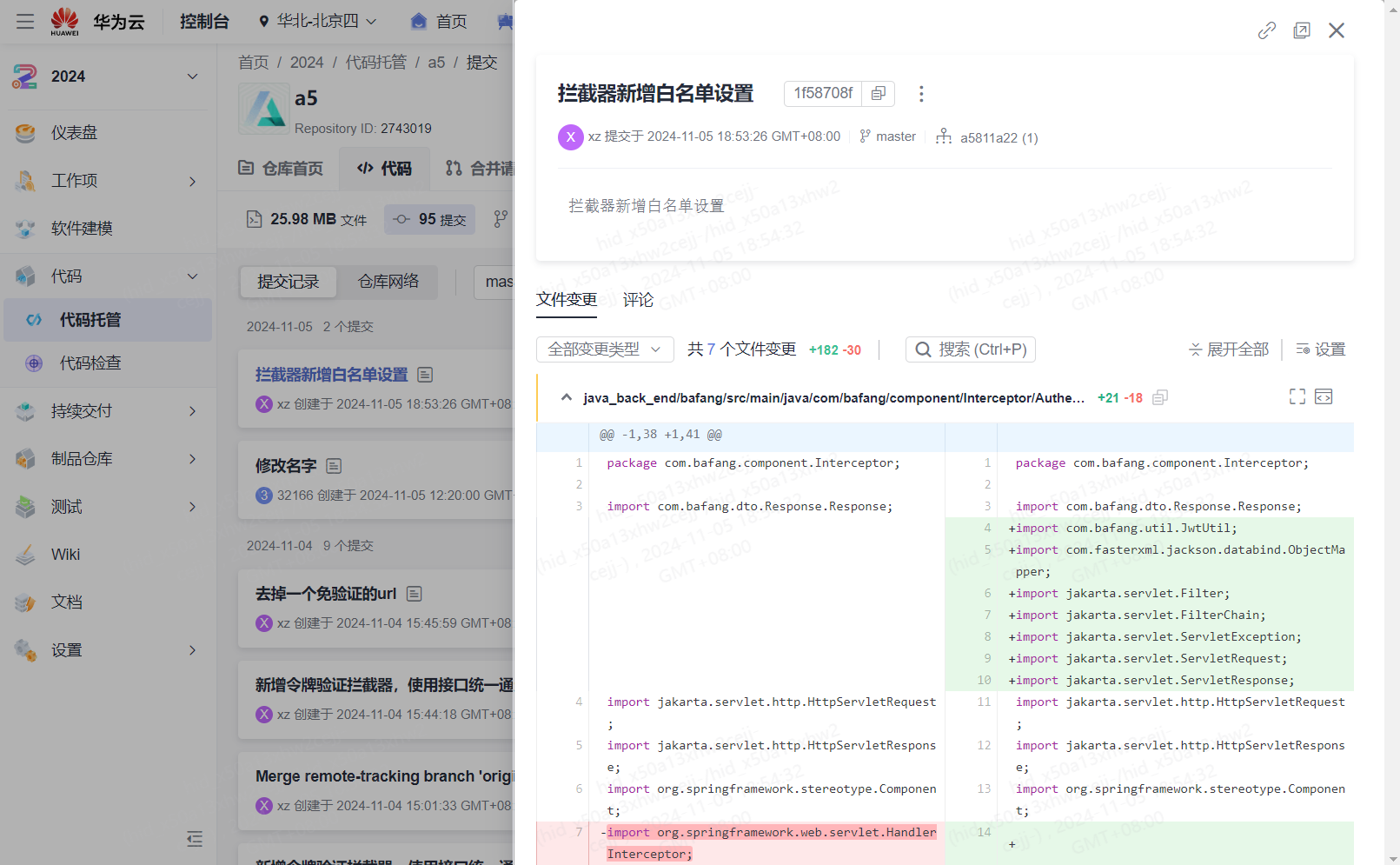Switch to the 评论 tab
Viewport: 1400px width, 865px height.
638,300
